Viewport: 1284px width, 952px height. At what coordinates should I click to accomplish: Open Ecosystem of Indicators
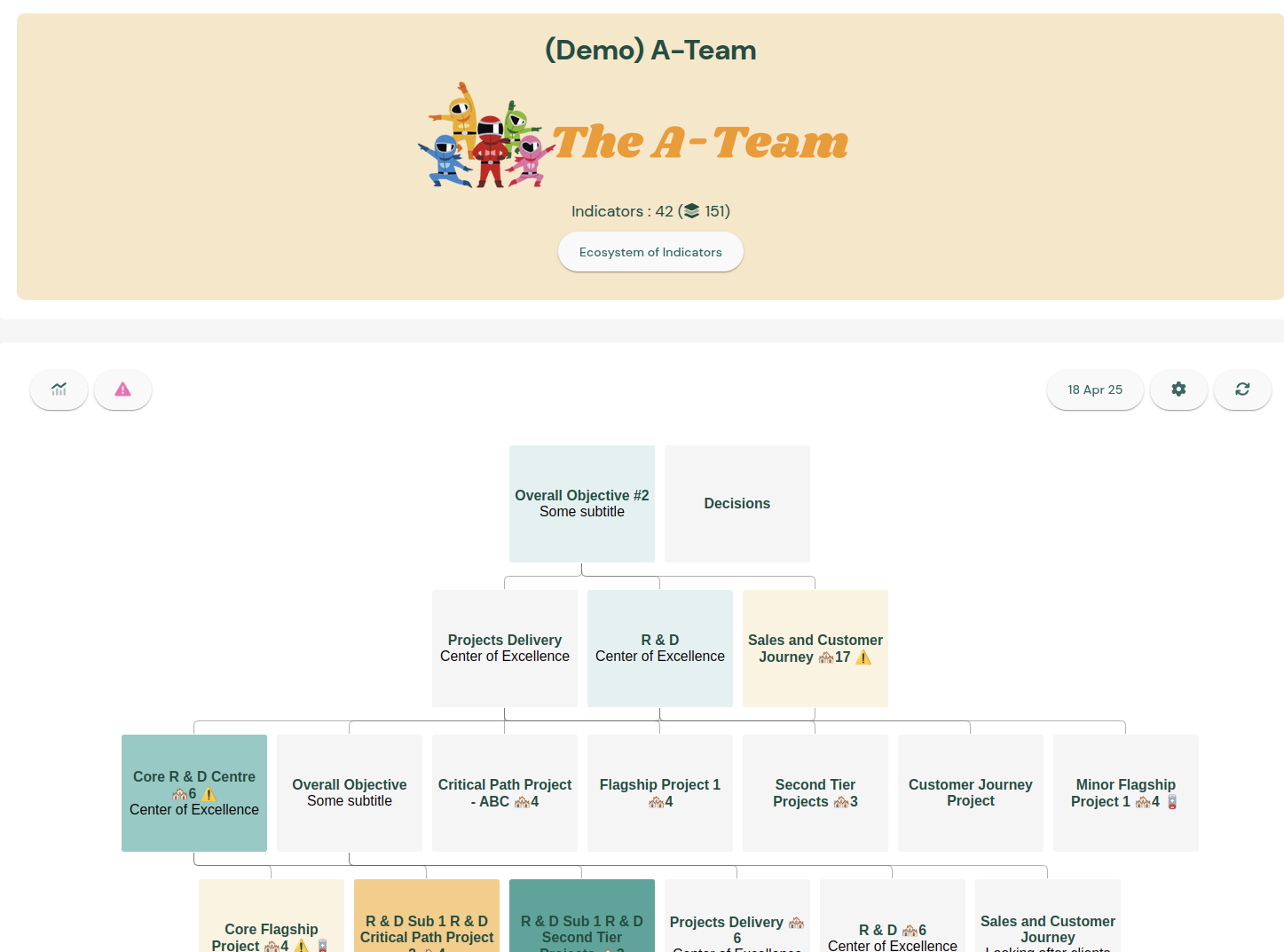coord(650,252)
